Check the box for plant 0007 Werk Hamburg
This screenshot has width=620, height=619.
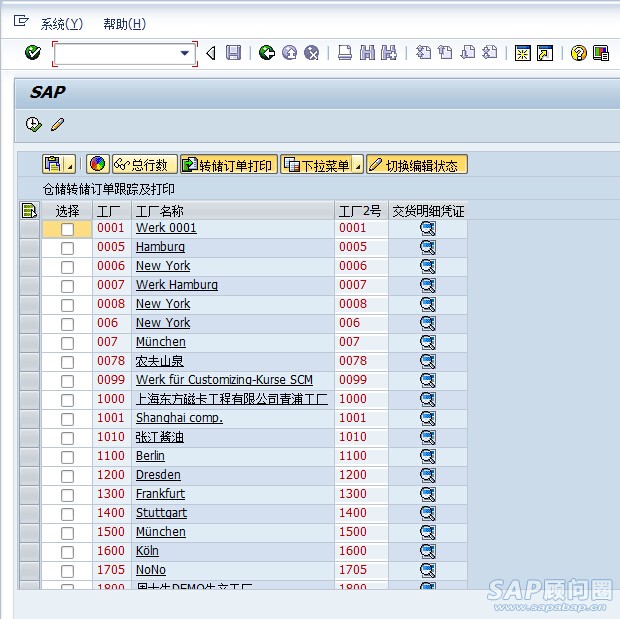click(x=67, y=286)
